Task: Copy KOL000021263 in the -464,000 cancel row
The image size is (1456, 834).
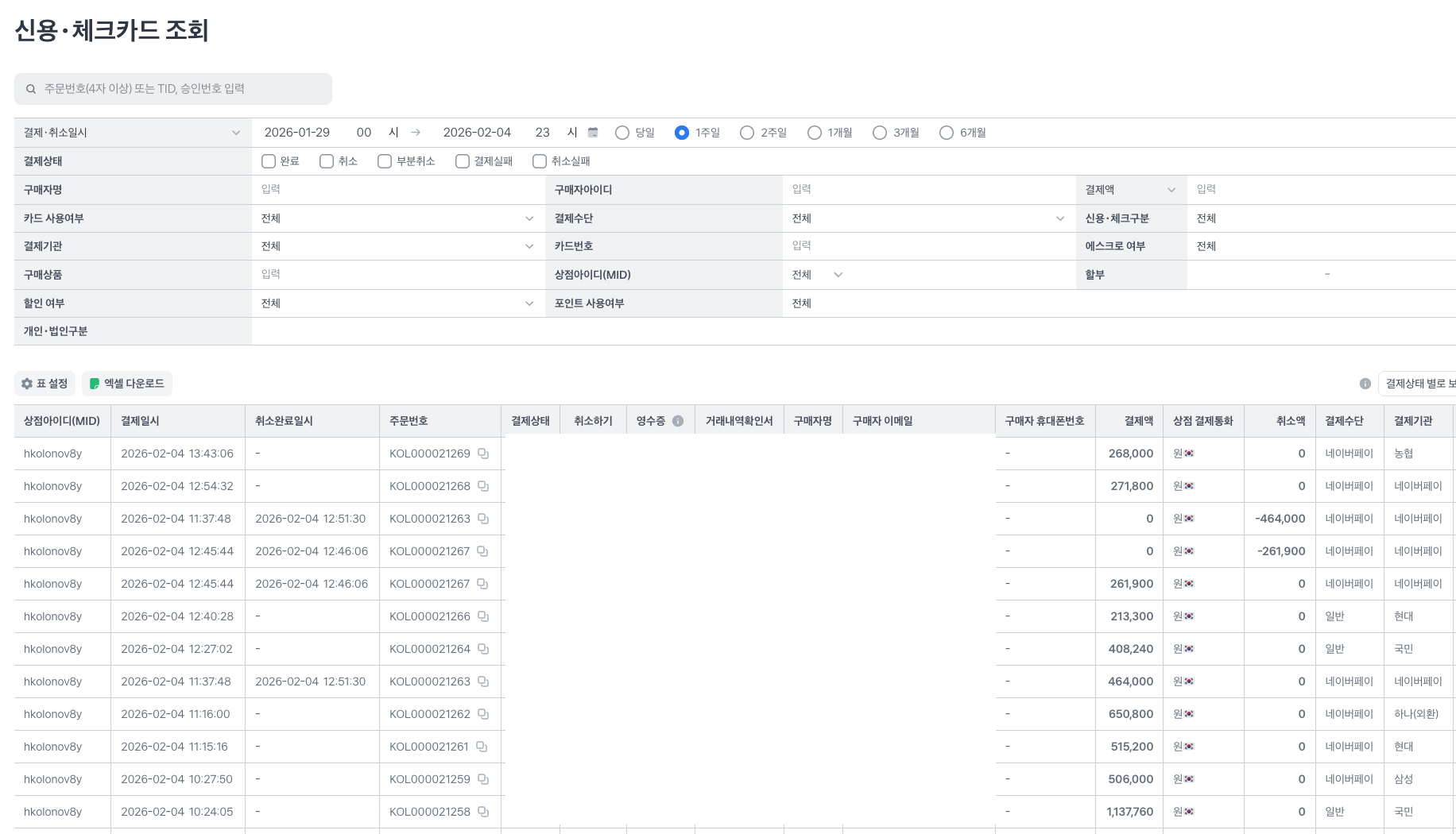Action: point(483,519)
